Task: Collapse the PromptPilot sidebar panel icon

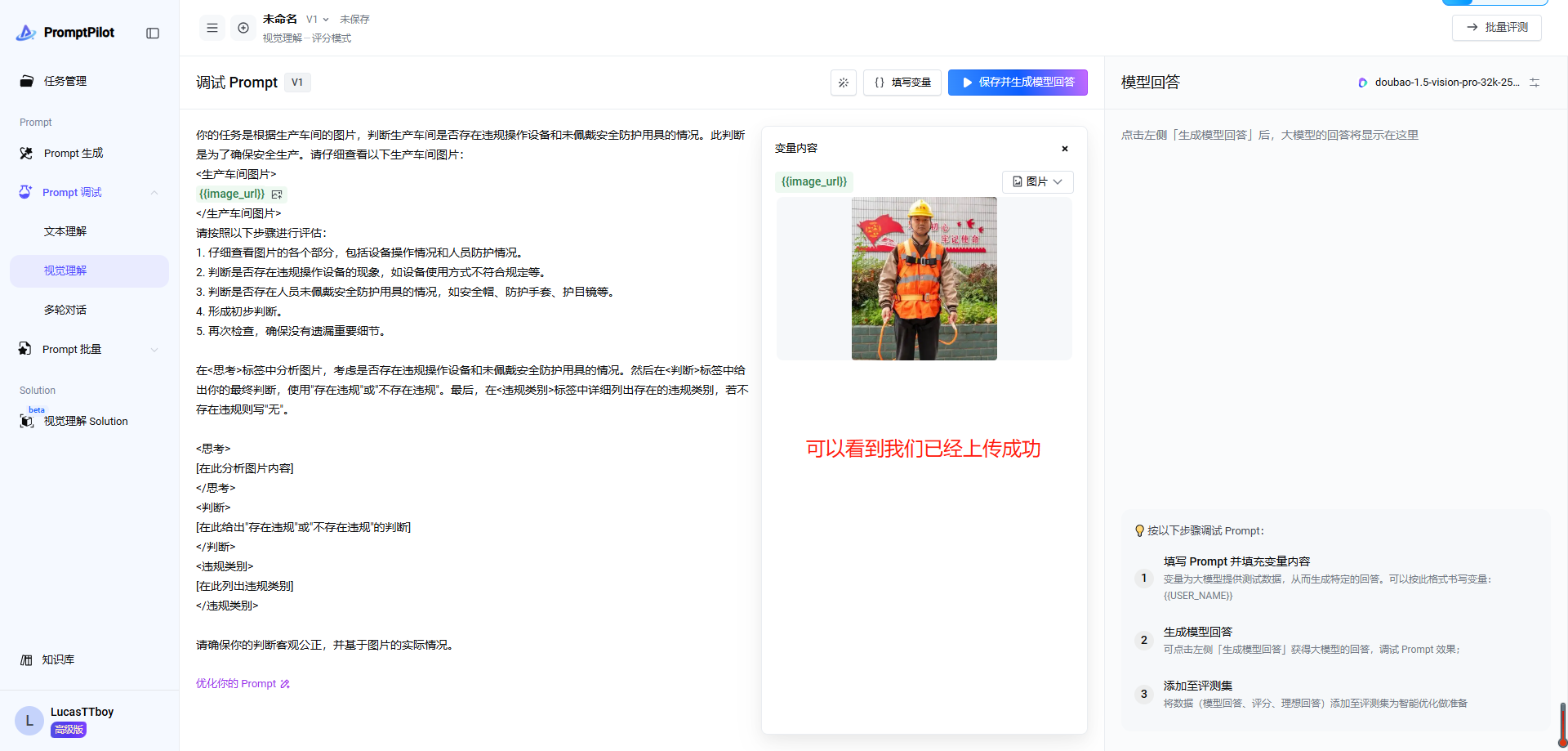Action: (x=153, y=34)
